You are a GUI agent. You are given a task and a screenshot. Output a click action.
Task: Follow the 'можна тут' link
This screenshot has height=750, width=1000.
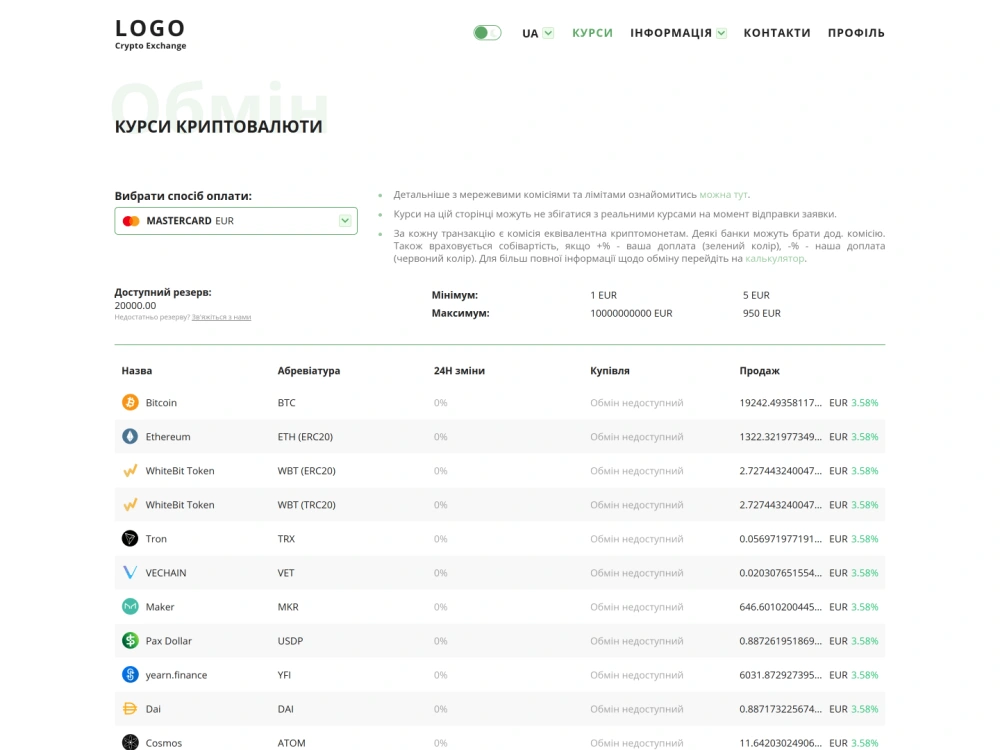(723, 195)
